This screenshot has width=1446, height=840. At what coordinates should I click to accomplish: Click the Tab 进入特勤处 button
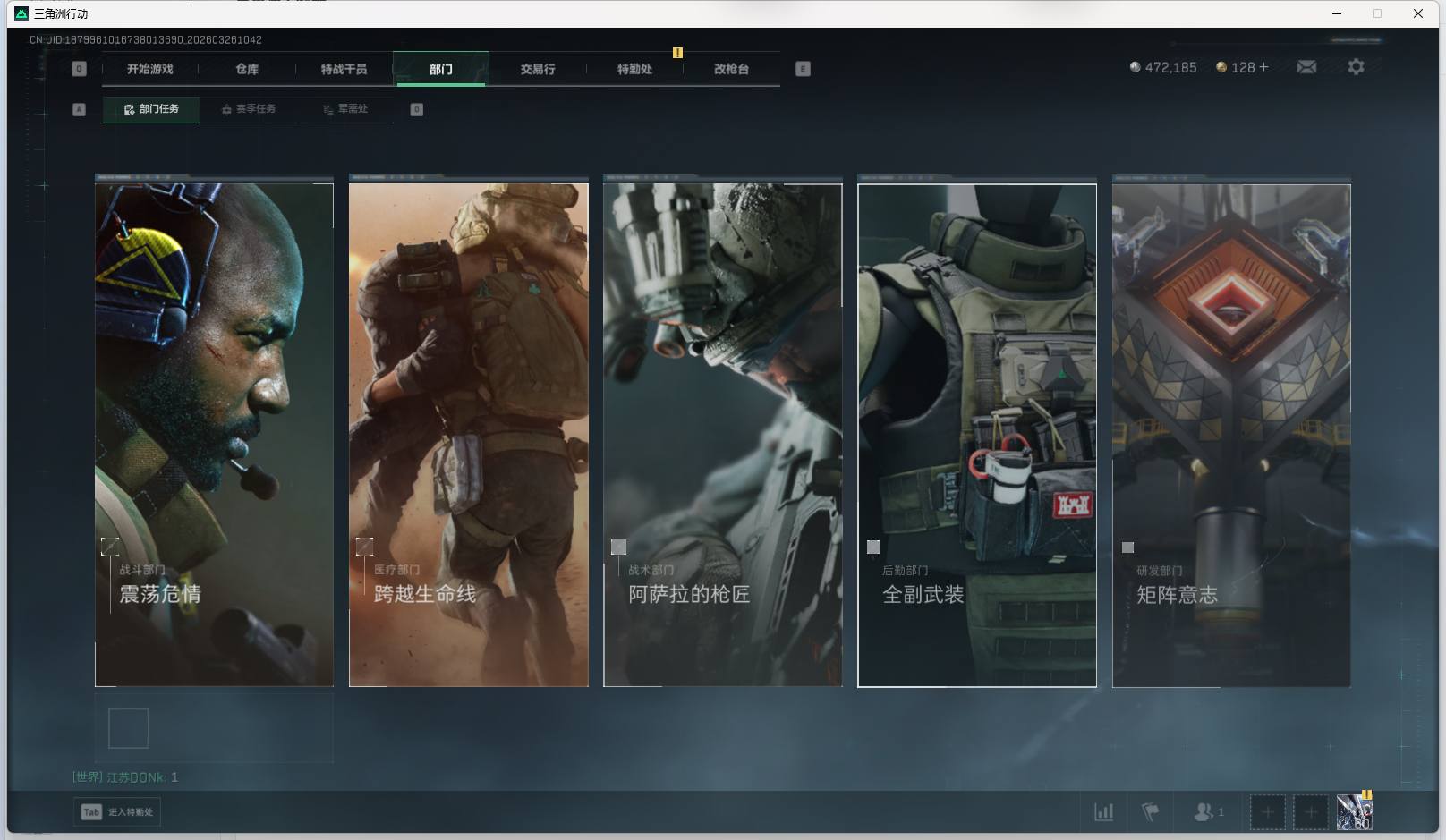(117, 812)
